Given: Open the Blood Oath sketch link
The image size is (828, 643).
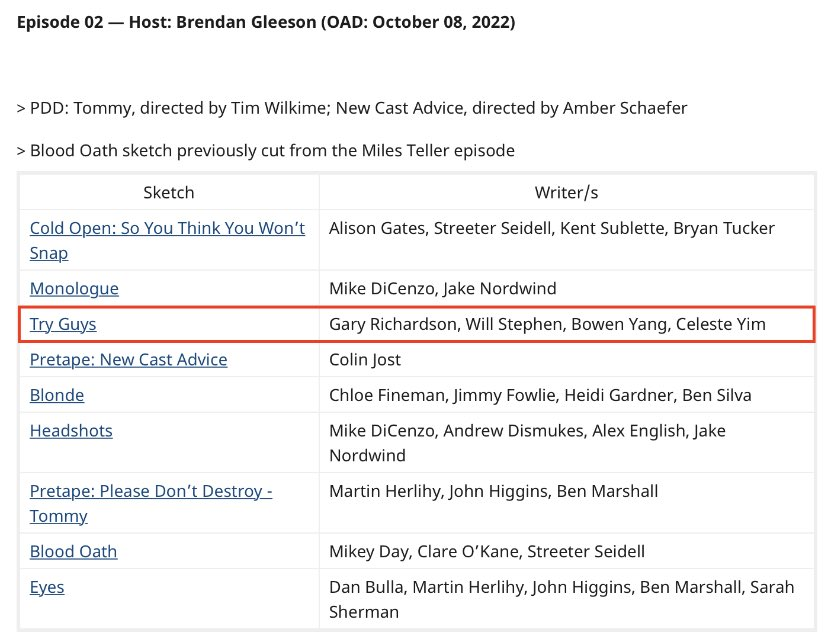Looking at the screenshot, I should pyautogui.click(x=73, y=551).
